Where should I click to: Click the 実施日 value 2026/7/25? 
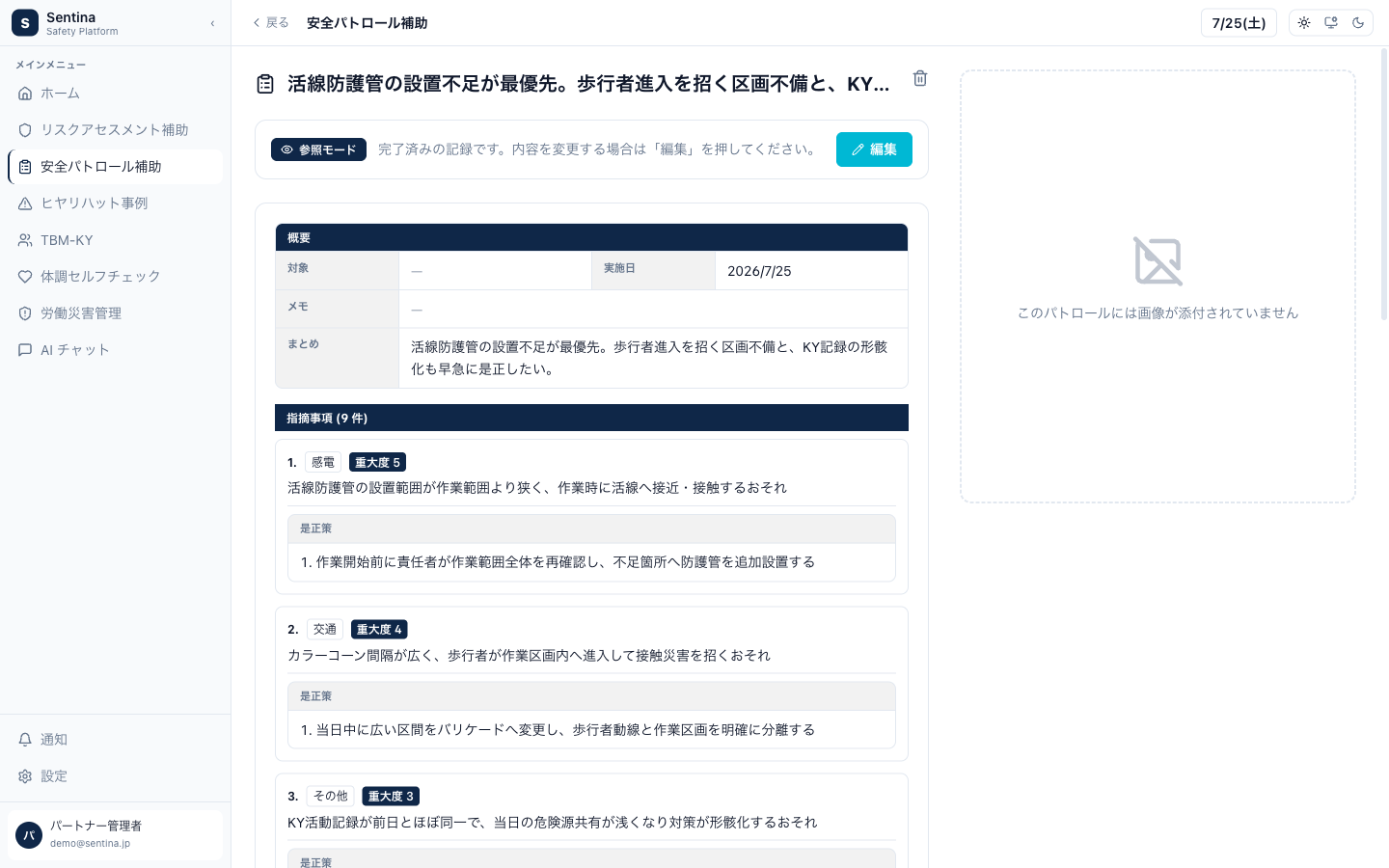[x=759, y=271]
